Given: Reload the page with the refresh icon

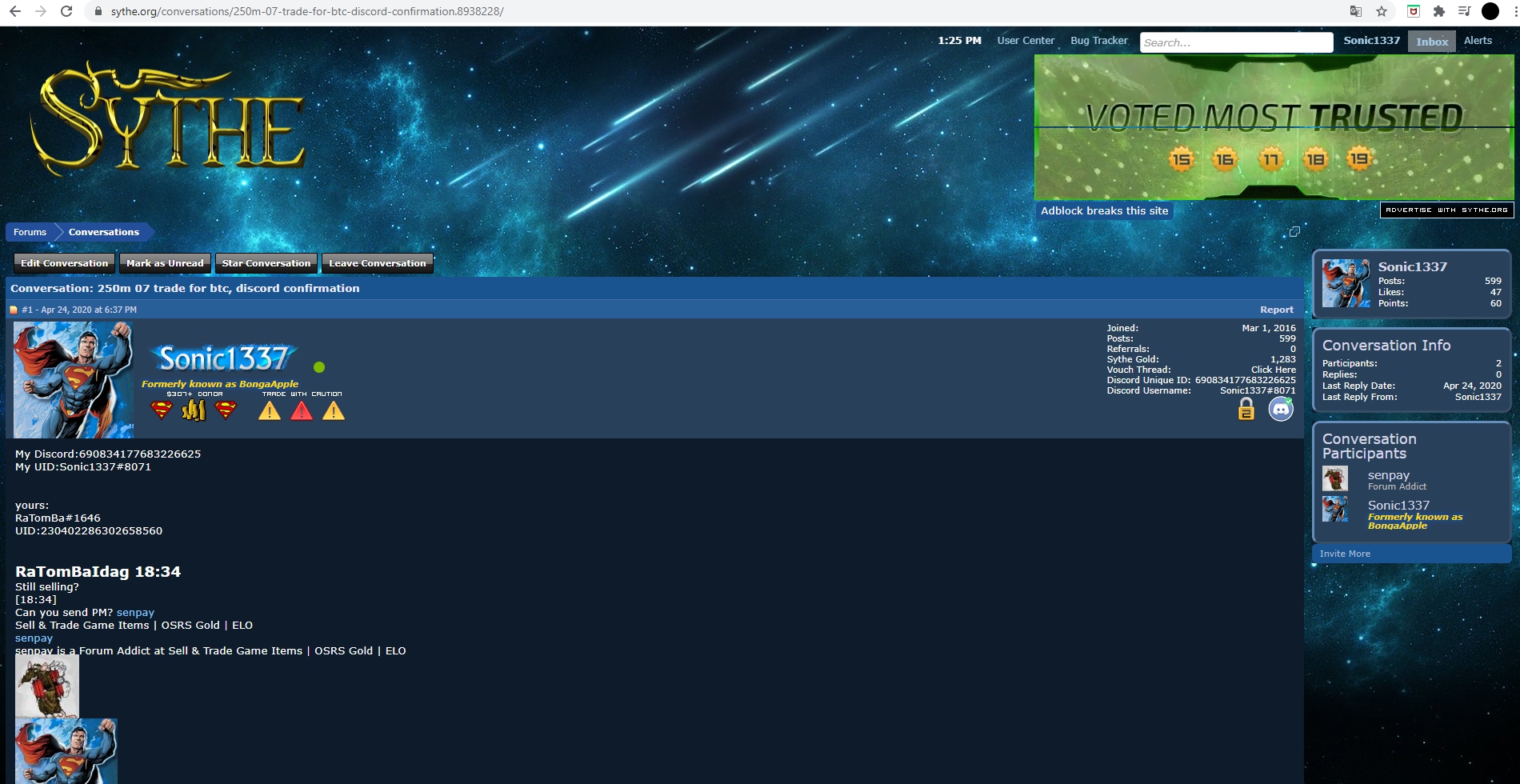Looking at the screenshot, I should [x=66, y=11].
